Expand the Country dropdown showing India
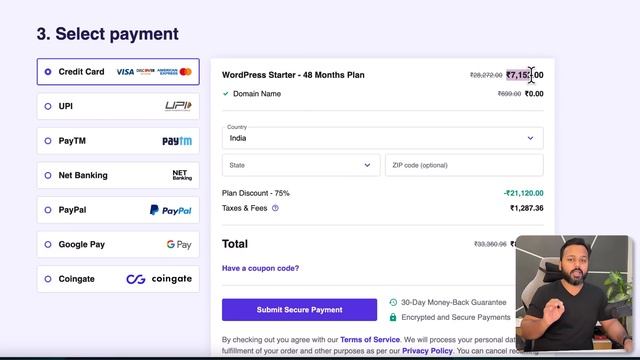The height and width of the screenshot is (360, 640). coord(382,138)
